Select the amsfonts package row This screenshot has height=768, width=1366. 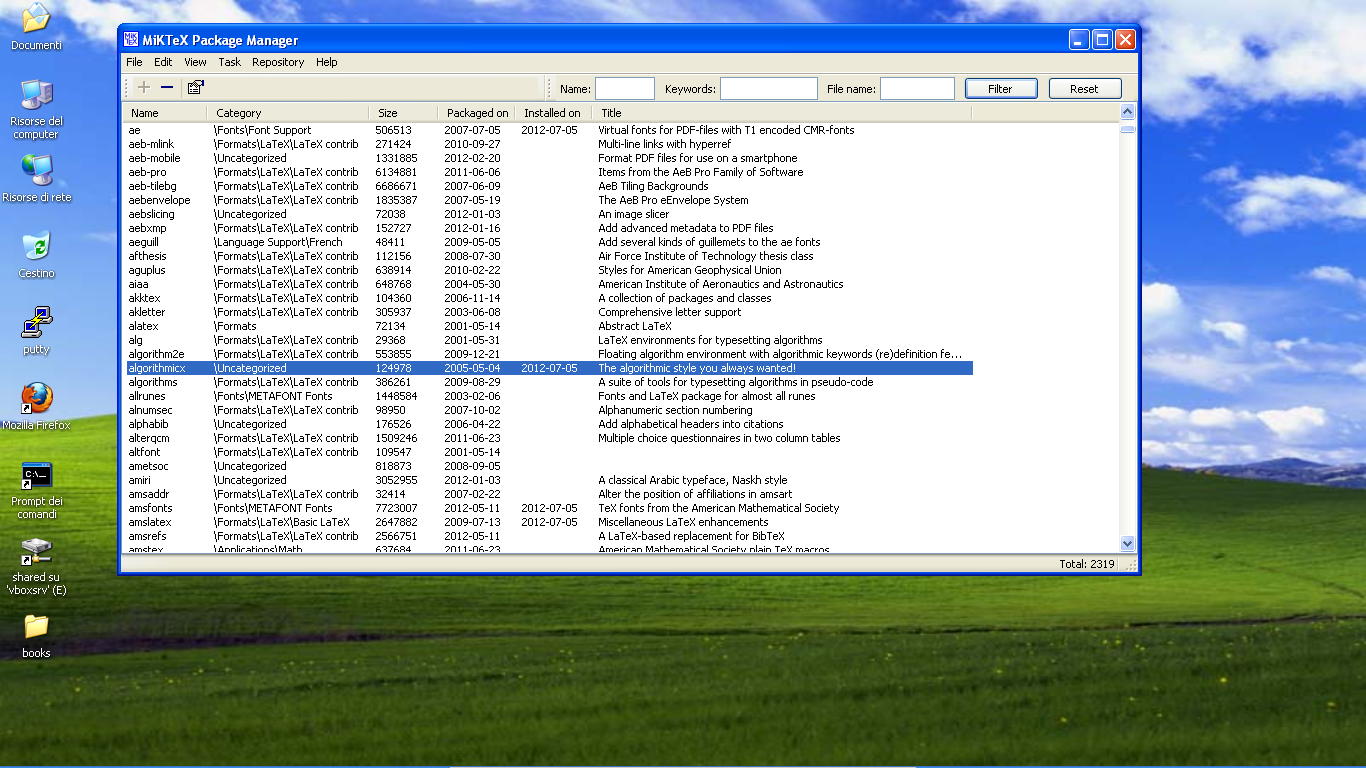(x=548, y=508)
